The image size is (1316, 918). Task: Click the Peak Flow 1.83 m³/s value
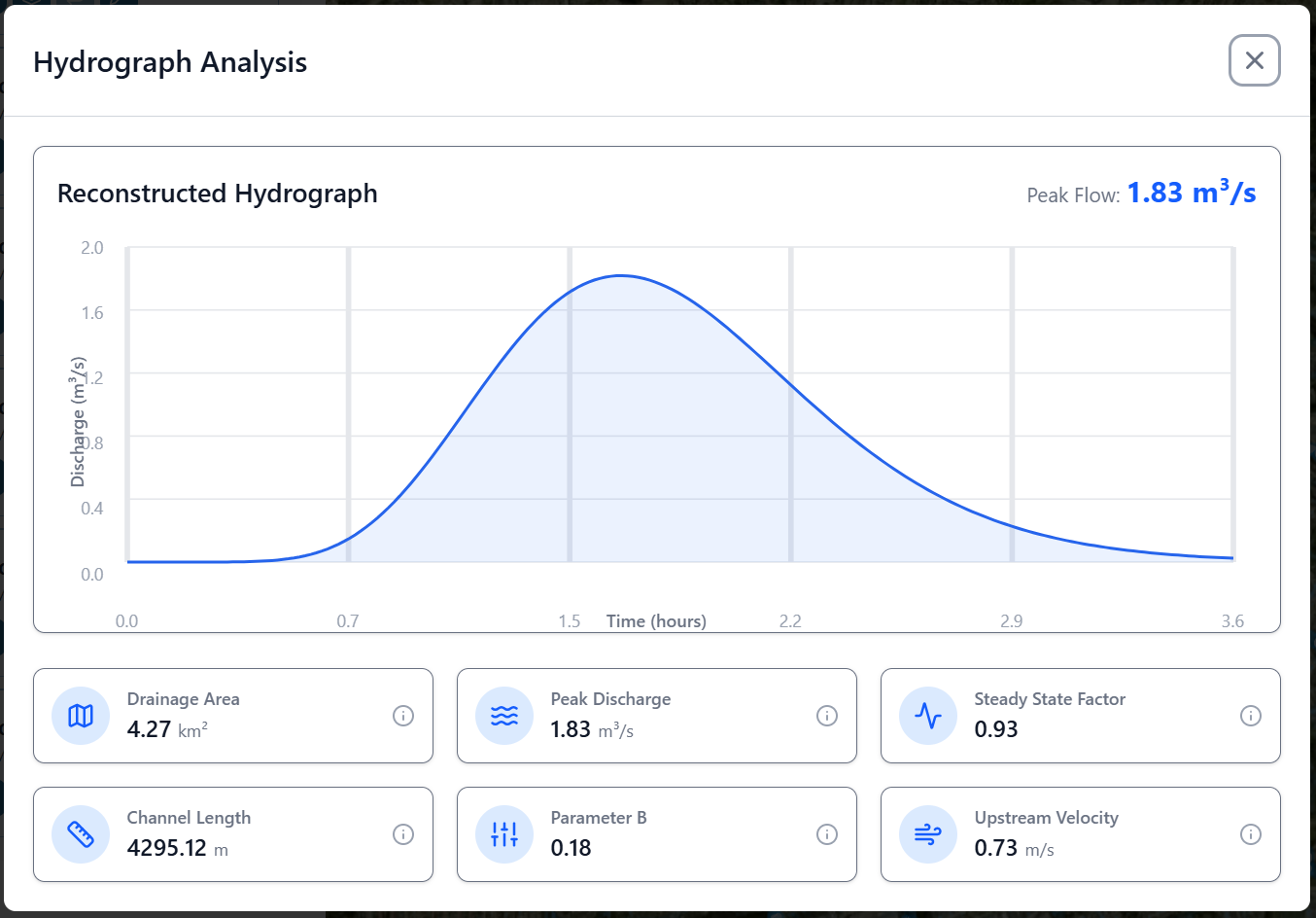coord(1191,193)
